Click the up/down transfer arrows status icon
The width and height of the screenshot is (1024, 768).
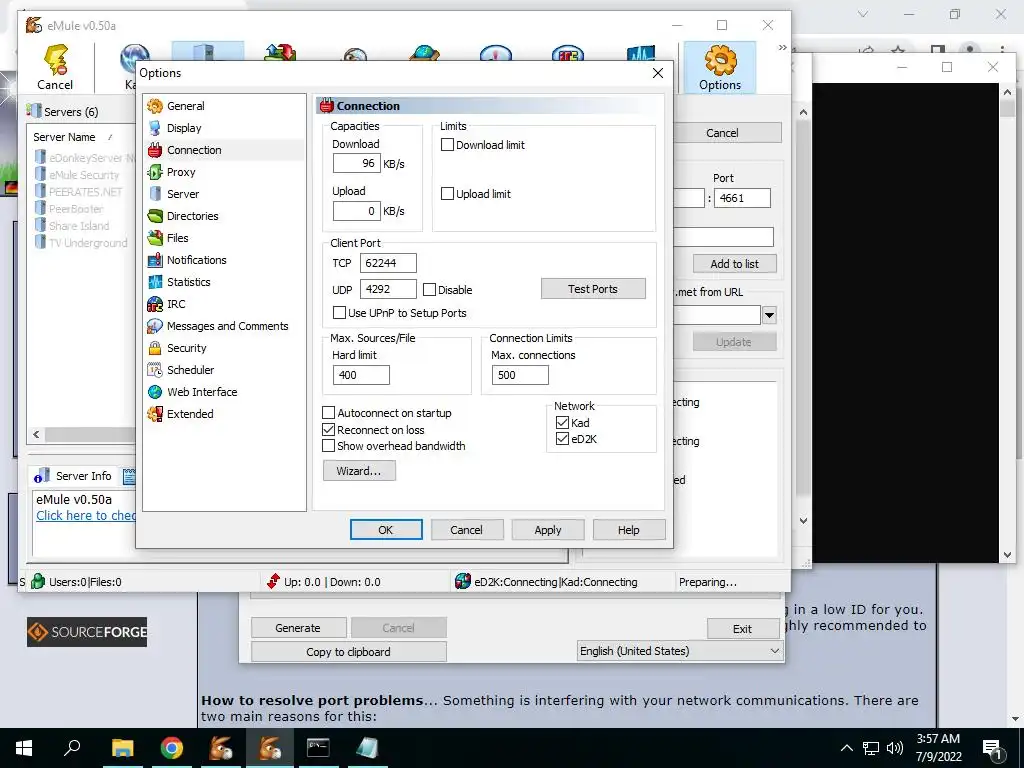coord(273,581)
